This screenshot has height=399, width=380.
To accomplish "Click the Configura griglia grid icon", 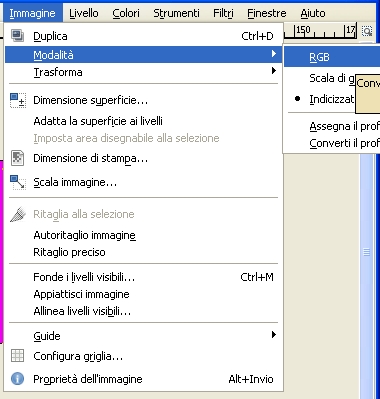I will coord(17,356).
